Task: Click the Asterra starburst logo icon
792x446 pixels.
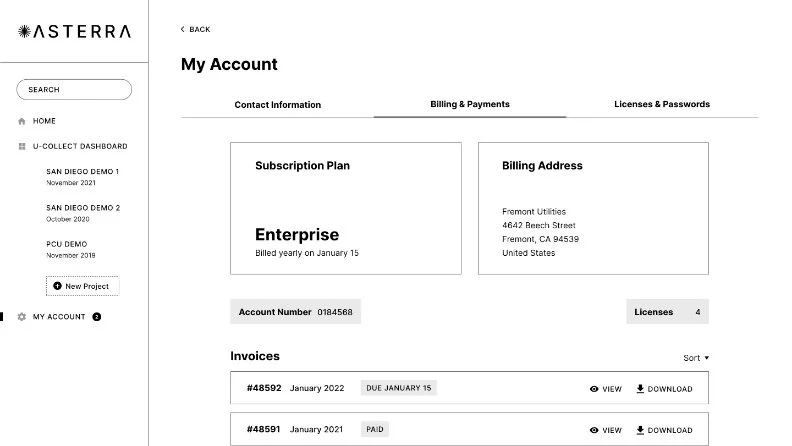Action: [24, 32]
